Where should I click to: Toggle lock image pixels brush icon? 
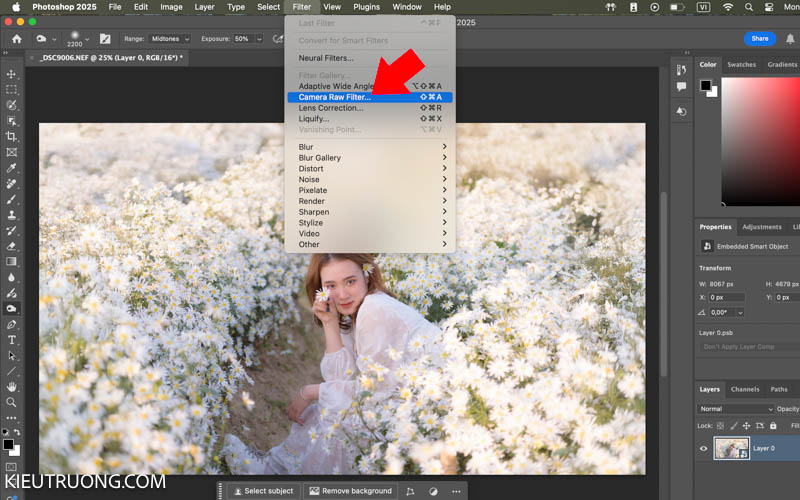click(x=734, y=426)
